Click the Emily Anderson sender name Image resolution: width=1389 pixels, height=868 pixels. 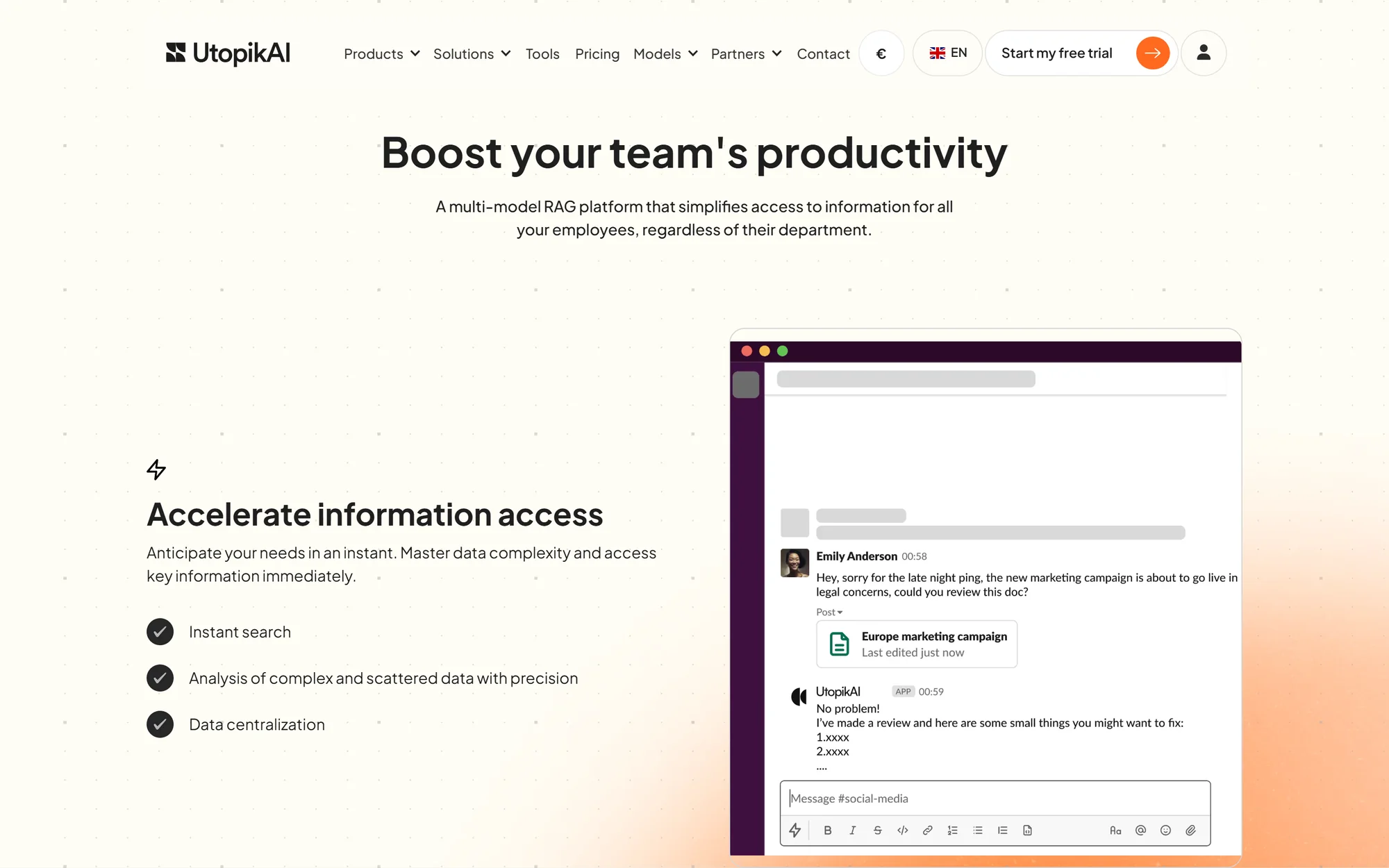856,556
